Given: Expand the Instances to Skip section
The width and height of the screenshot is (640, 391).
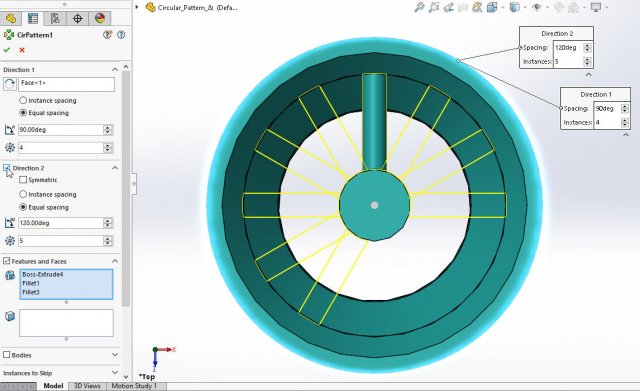Looking at the screenshot, I should click(x=115, y=373).
